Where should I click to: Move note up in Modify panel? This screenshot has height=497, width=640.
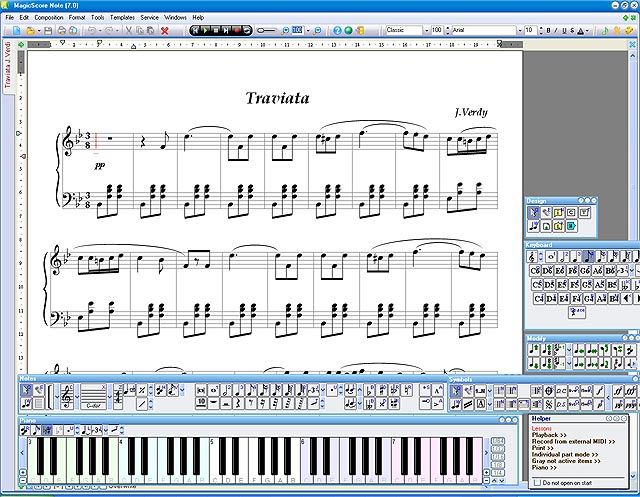pyautogui.click(x=533, y=350)
